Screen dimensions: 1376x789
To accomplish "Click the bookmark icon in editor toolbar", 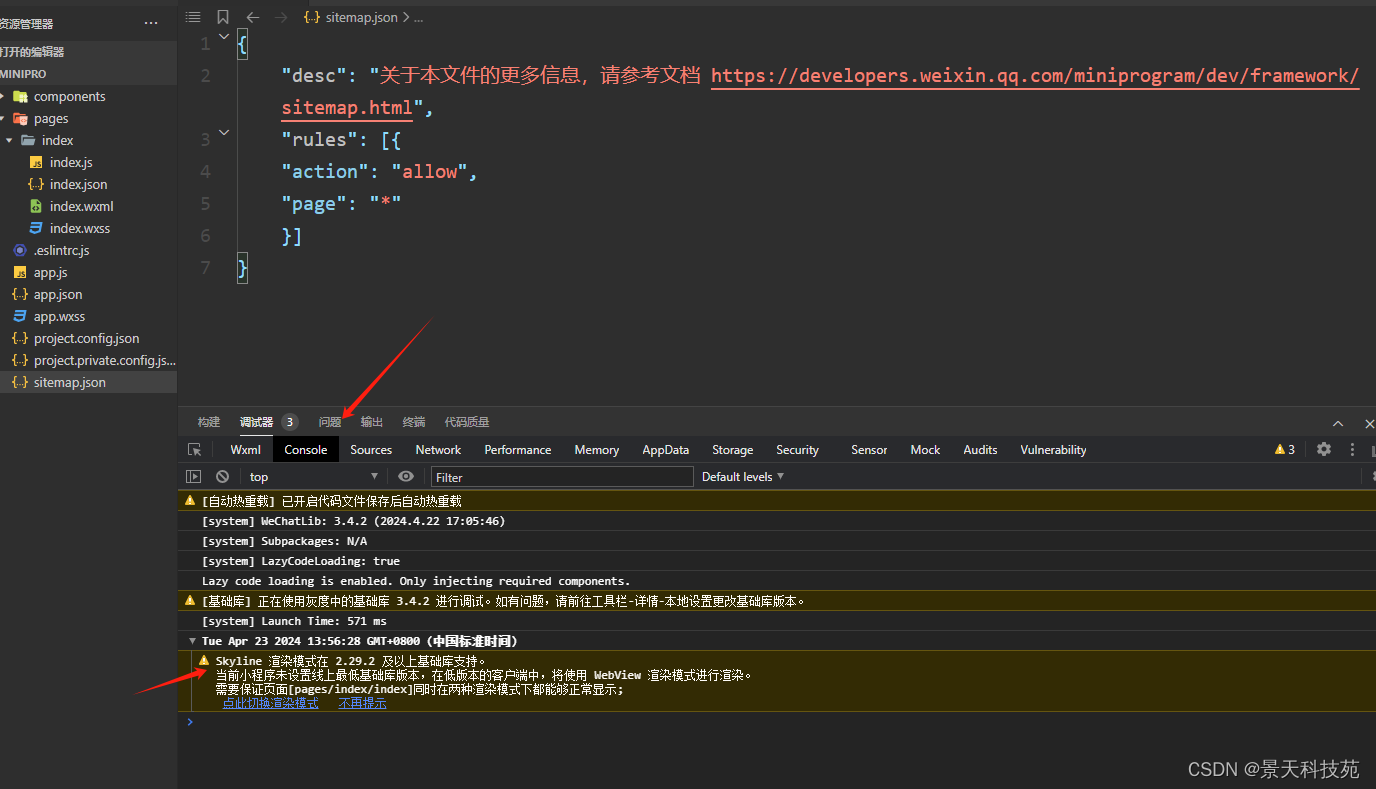I will point(222,17).
